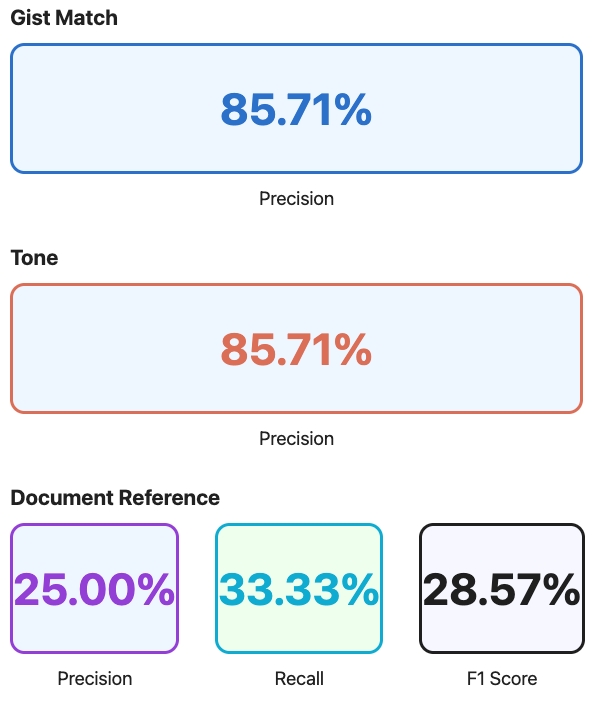Click the percent sign in the 28.57% value
This screenshot has width=605, height=707.
561,590
